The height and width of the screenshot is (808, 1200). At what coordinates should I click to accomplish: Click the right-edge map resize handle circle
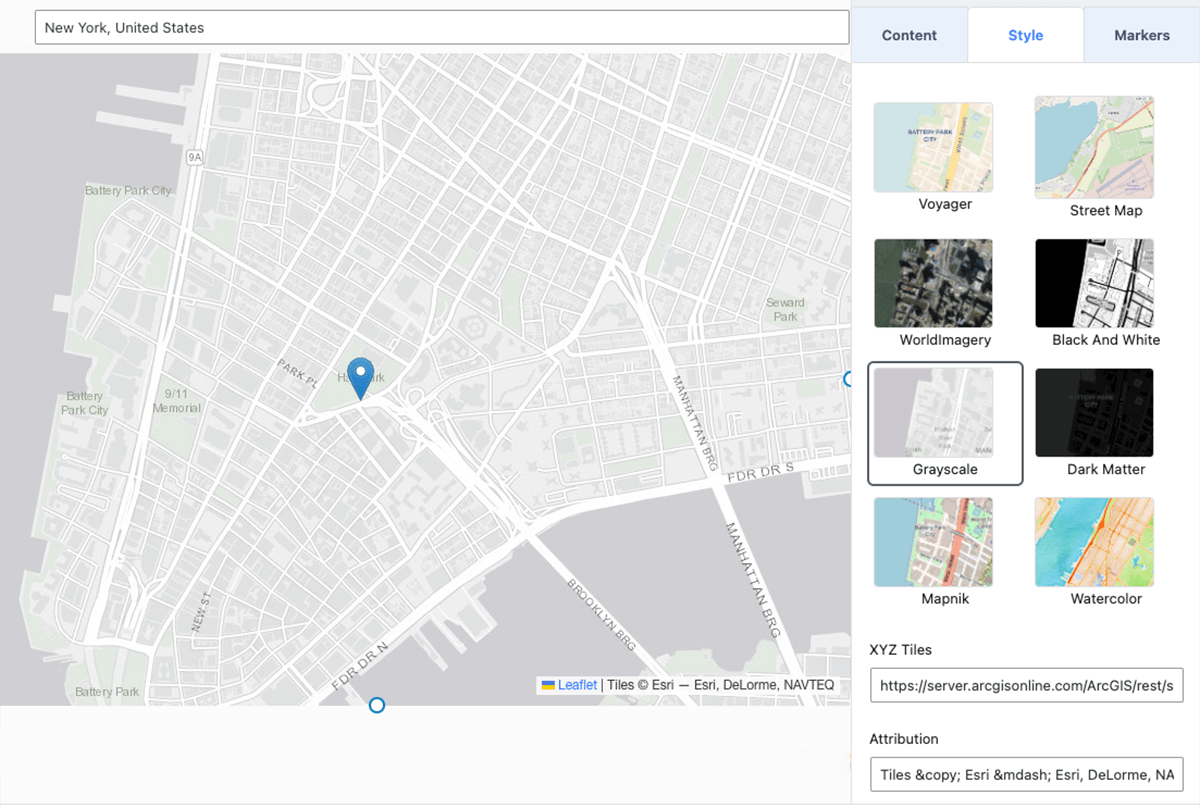pos(848,379)
